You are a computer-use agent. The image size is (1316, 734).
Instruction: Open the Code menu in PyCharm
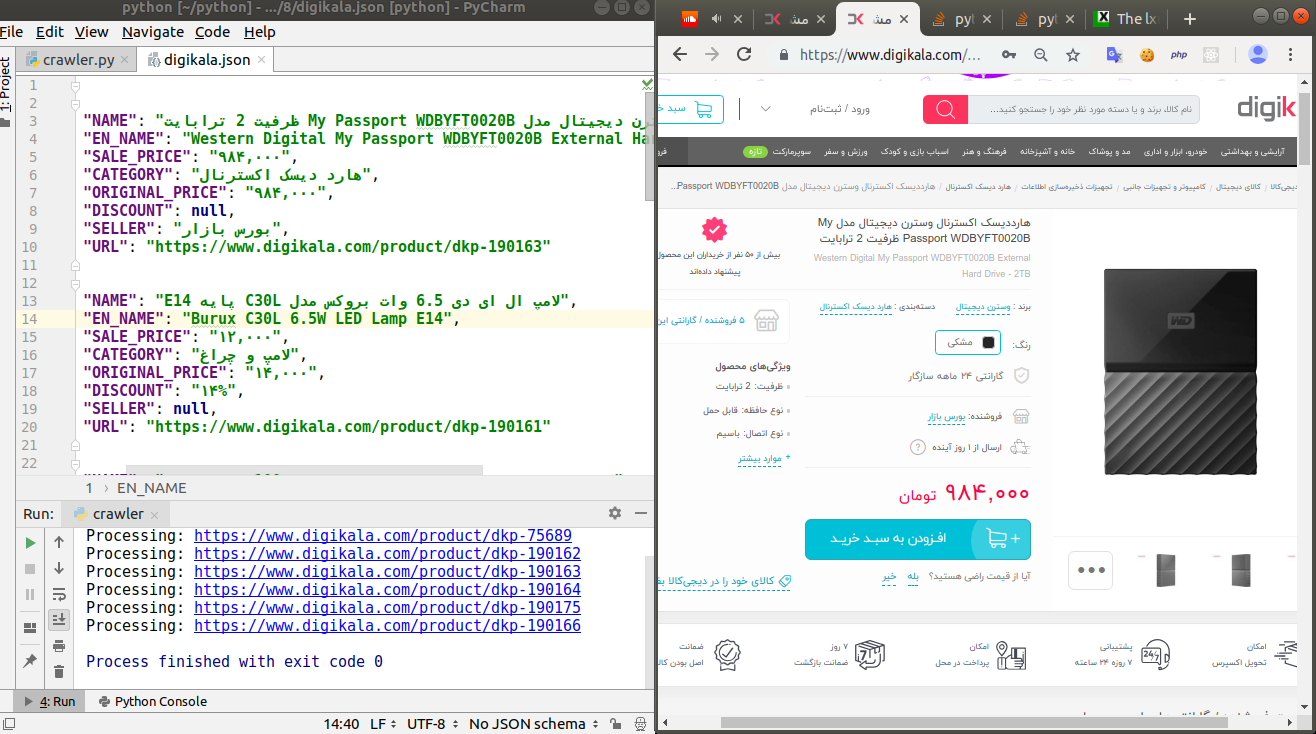(x=212, y=32)
